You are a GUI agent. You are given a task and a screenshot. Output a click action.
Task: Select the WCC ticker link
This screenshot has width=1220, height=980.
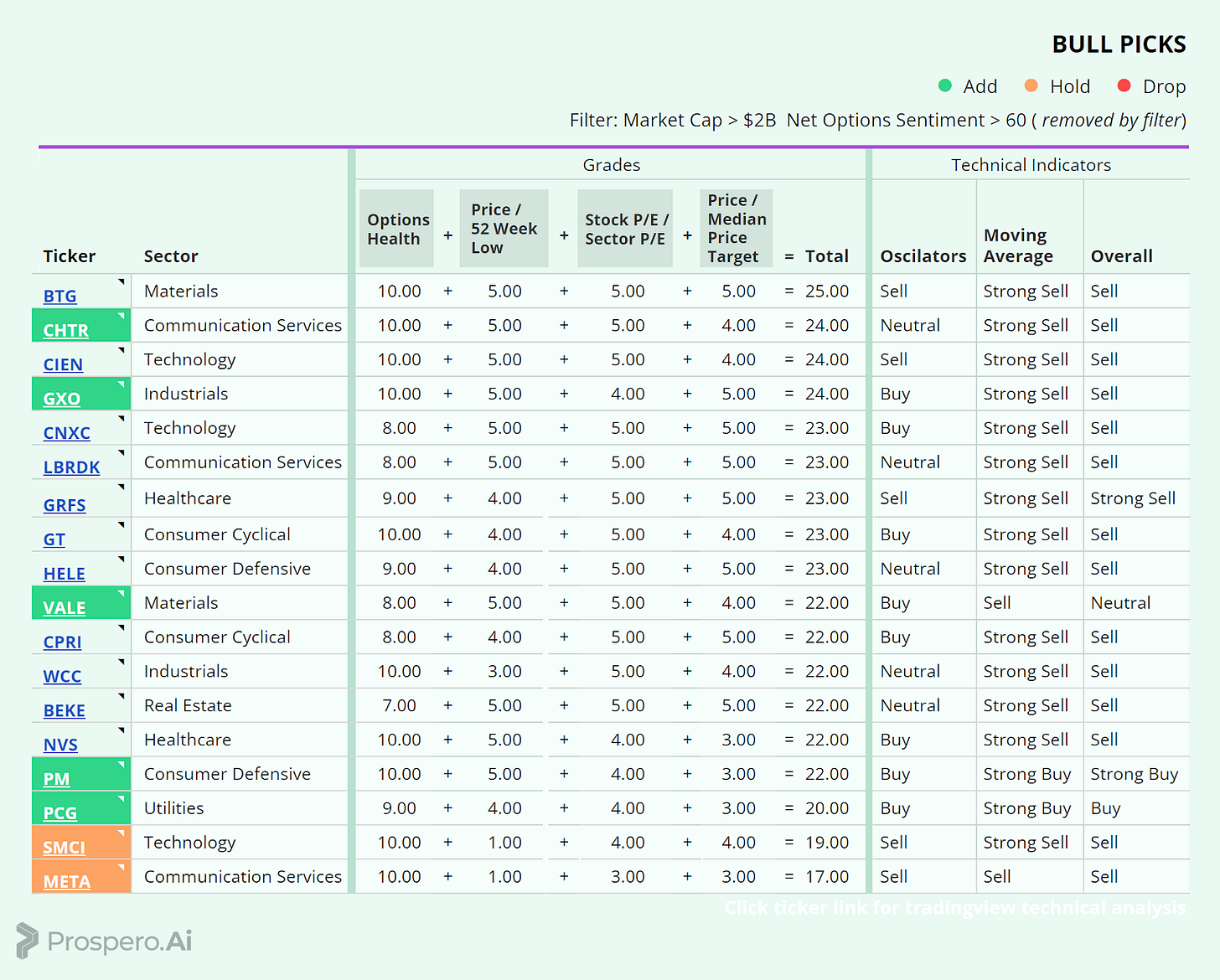(x=62, y=677)
